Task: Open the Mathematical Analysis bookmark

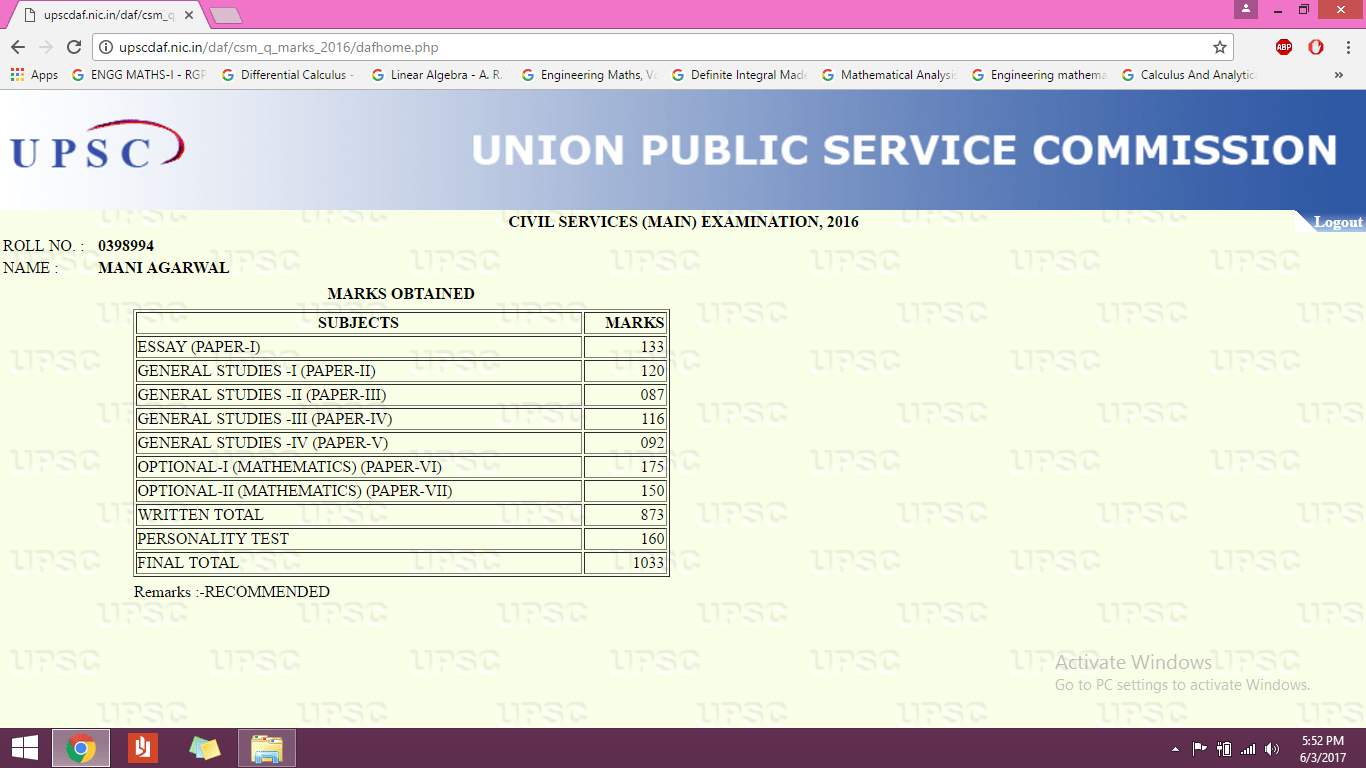Action: point(888,75)
